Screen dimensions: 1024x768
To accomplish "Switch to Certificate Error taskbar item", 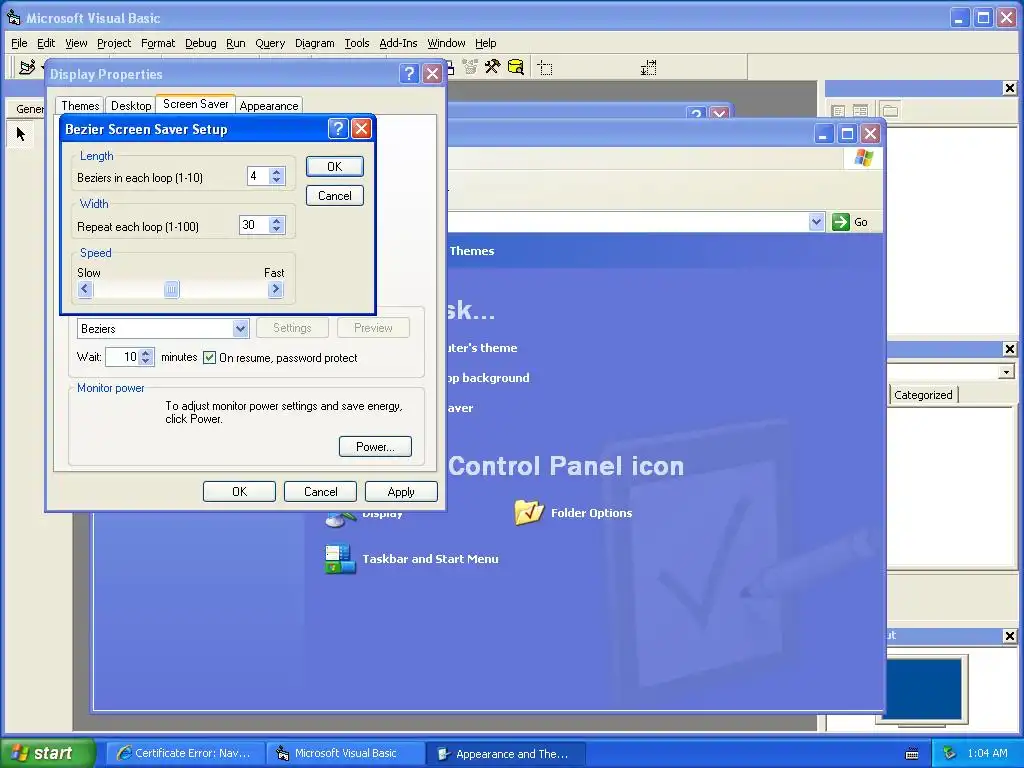I will coord(185,754).
